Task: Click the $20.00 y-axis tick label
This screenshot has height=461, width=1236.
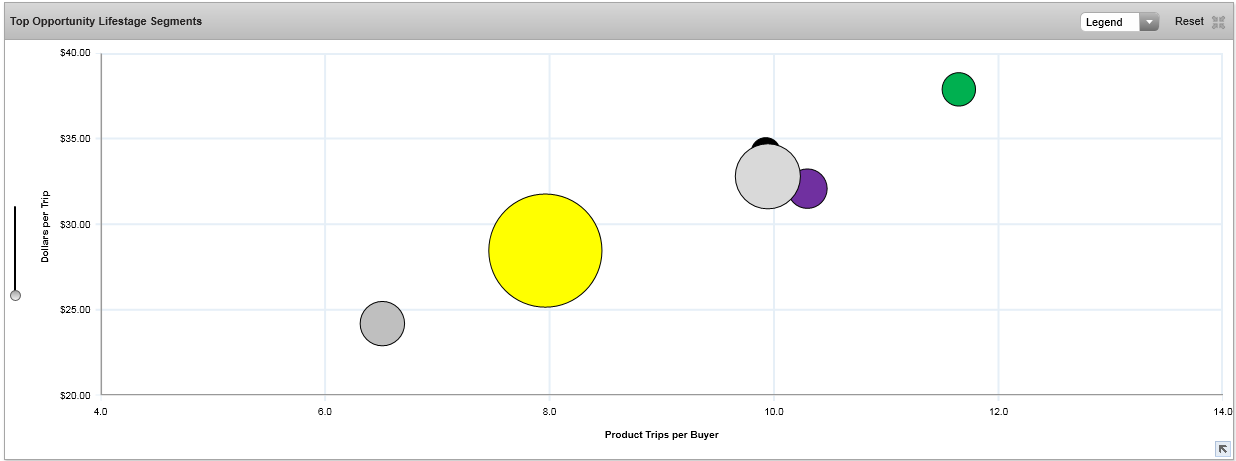Action: [77, 395]
